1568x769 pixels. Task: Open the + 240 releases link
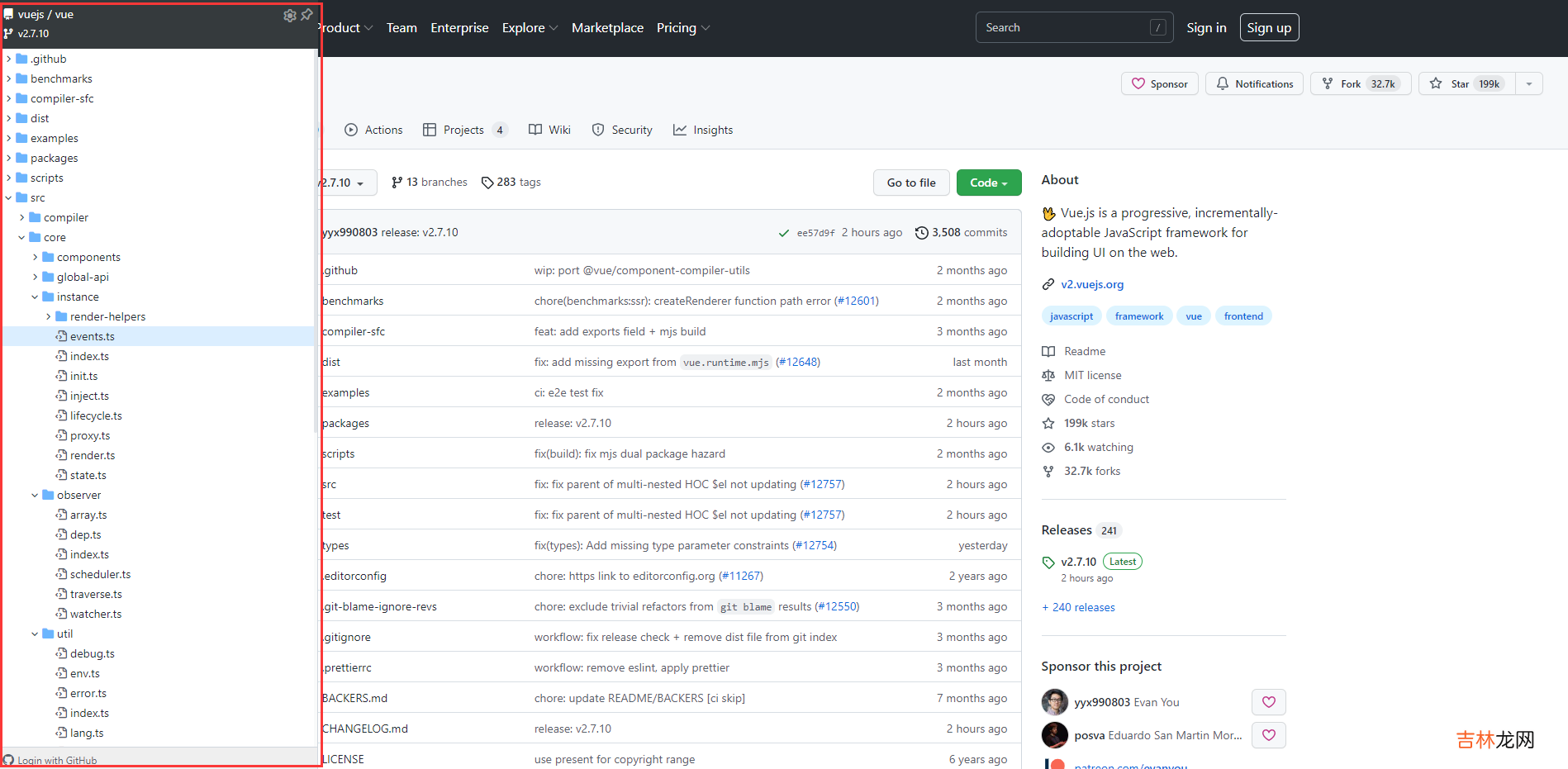click(x=1078, y=607)
